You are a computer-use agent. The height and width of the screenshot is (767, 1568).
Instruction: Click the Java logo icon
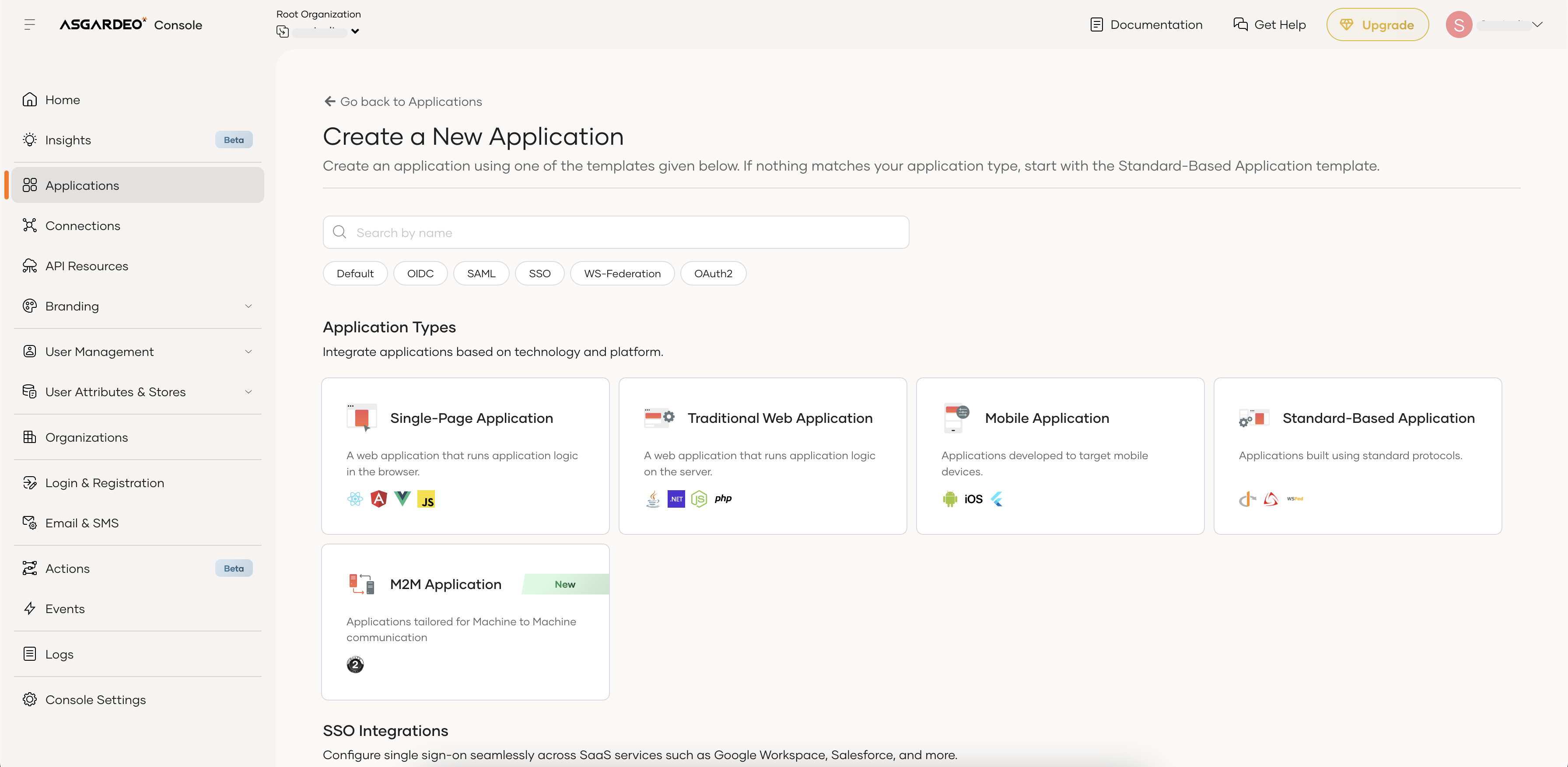[652, 499]
